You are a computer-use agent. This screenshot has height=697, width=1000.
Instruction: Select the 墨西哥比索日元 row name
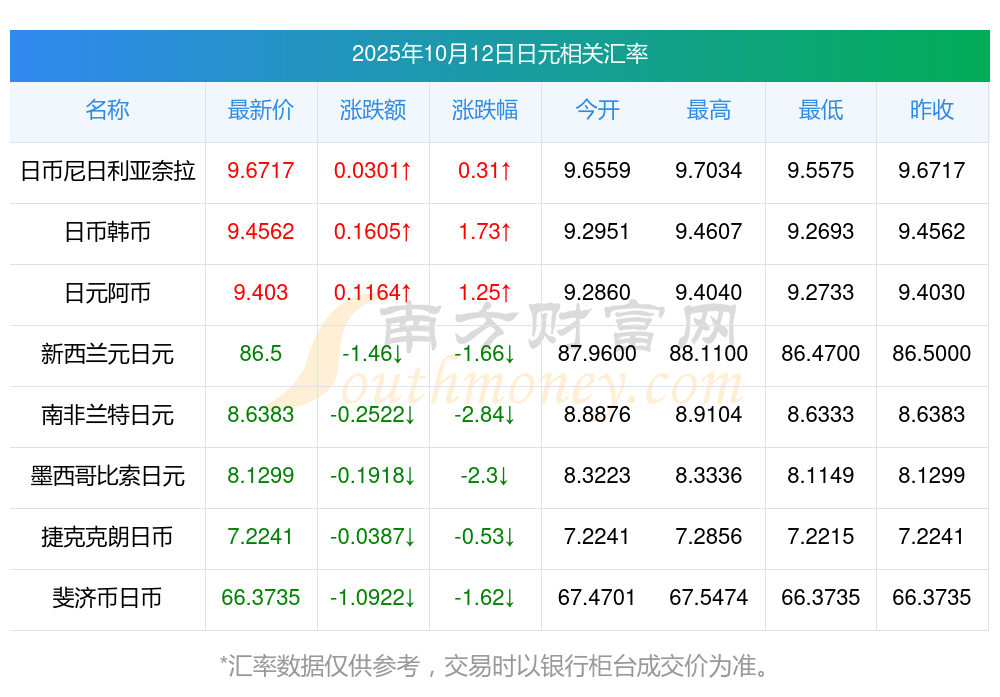107,476
